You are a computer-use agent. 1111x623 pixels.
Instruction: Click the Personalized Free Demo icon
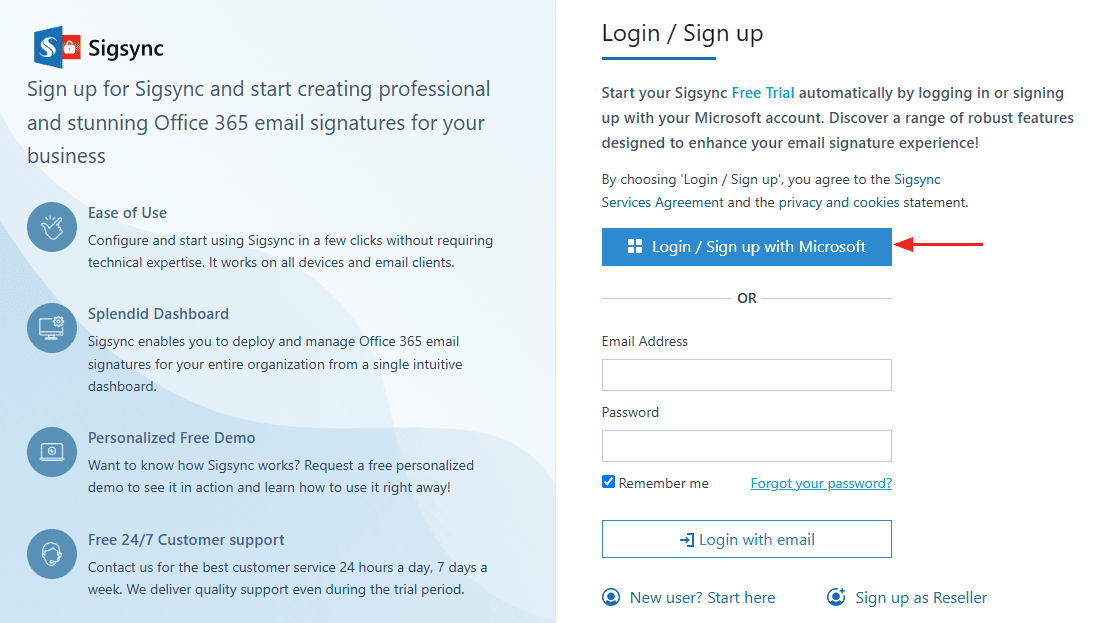(52, 452)
